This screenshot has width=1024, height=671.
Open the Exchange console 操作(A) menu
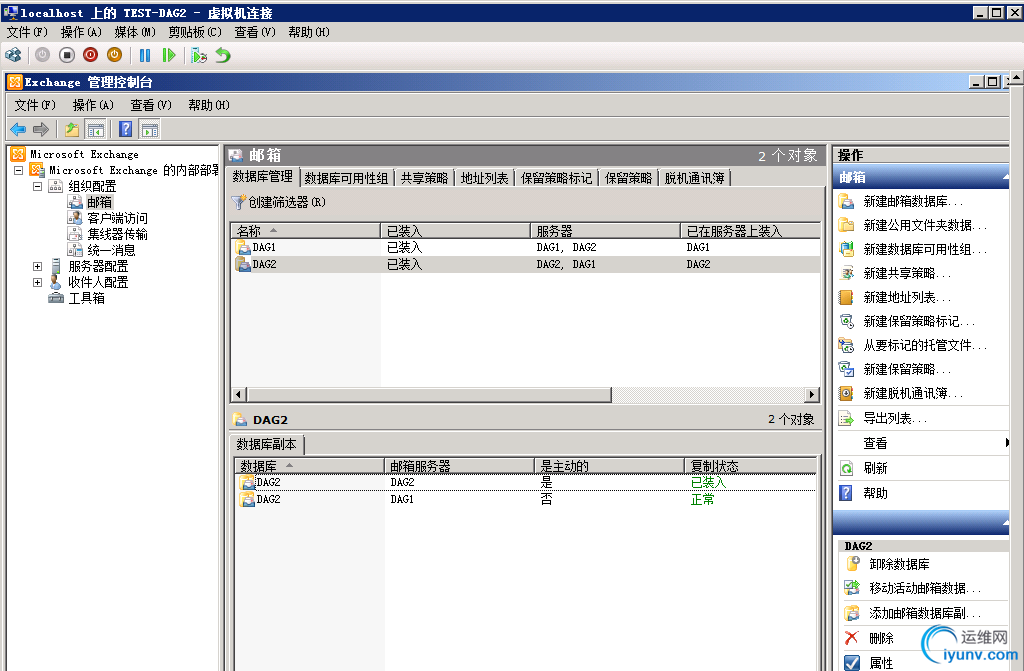93,105
